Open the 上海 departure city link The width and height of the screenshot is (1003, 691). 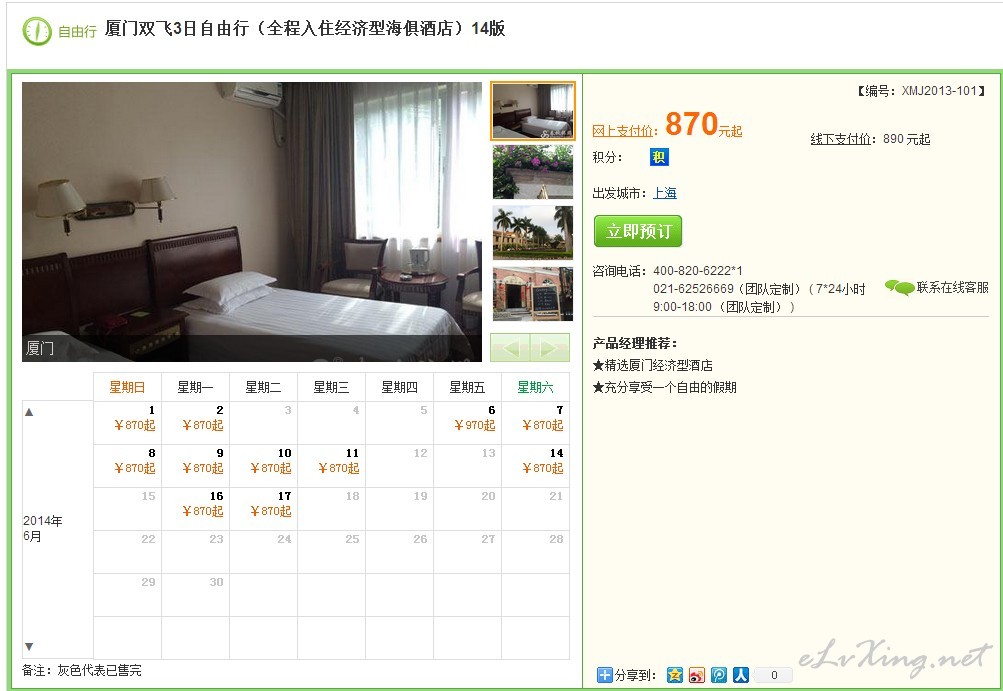(665, 193)
